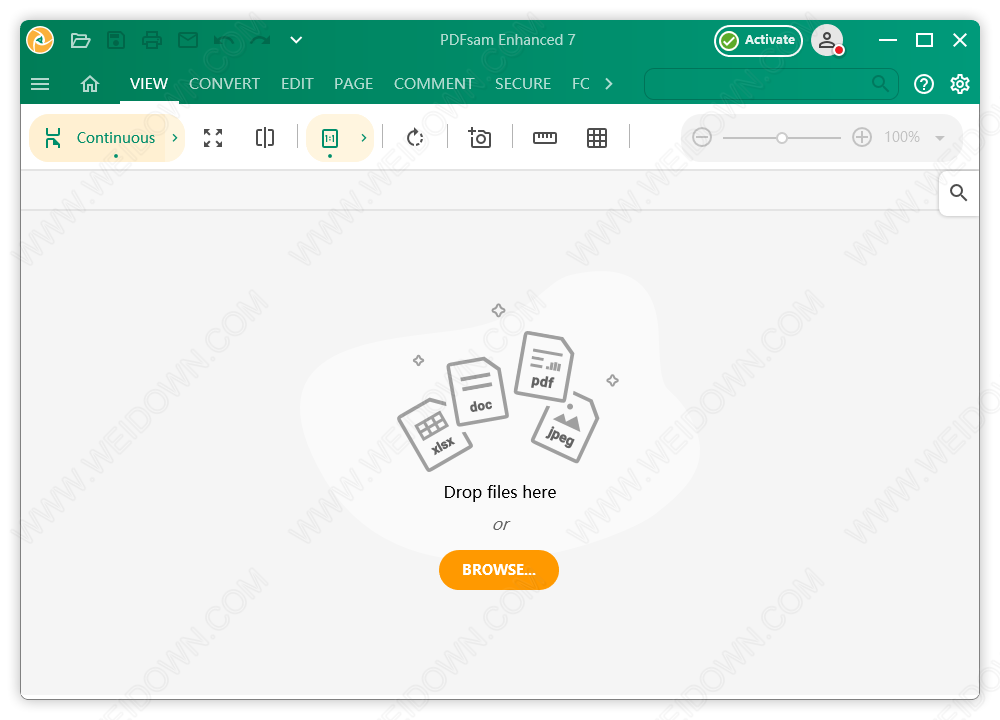Image resolution: width=1000 pixels, height=720 pixels.
Task: Click the PDFsam application logo
Action: [40, 40]
